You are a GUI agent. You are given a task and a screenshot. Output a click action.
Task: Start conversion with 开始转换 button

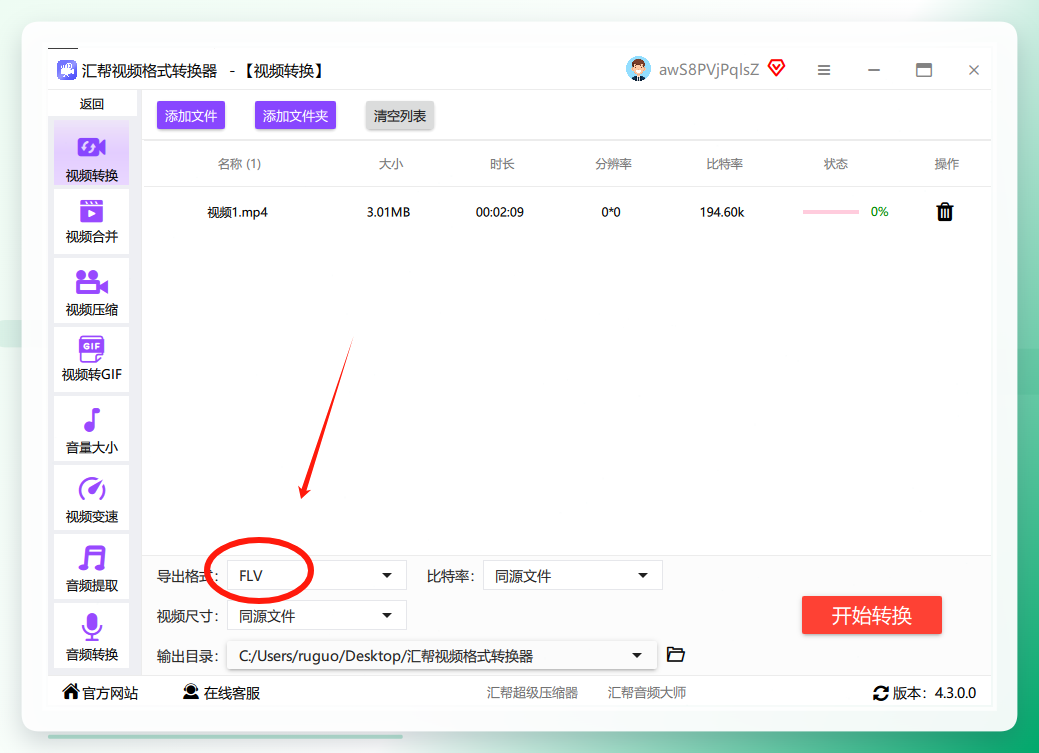pyautogui.click(x=871, y=615)
